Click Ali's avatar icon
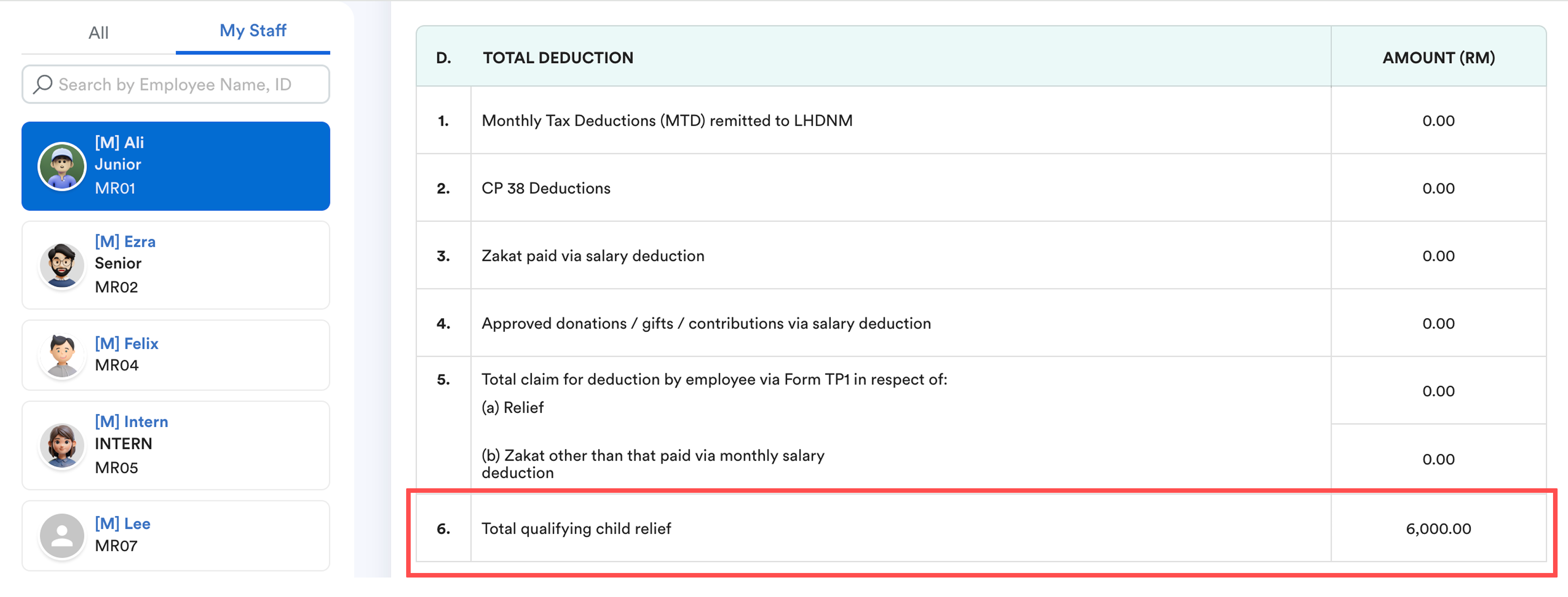The height and width of the screenshot is (597, 1568). [x=62, y=166]
